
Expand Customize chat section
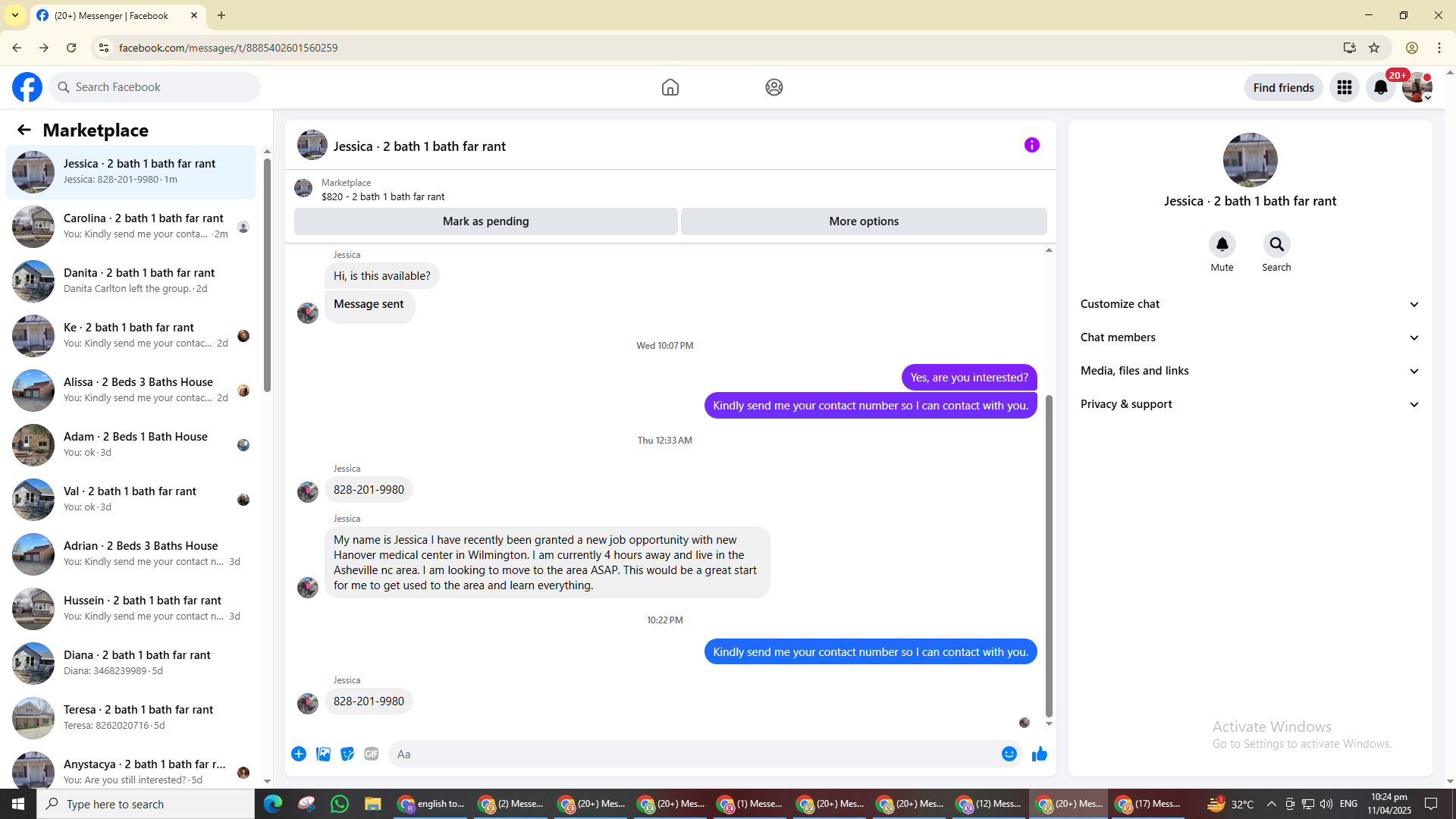tap(1250, 304)
